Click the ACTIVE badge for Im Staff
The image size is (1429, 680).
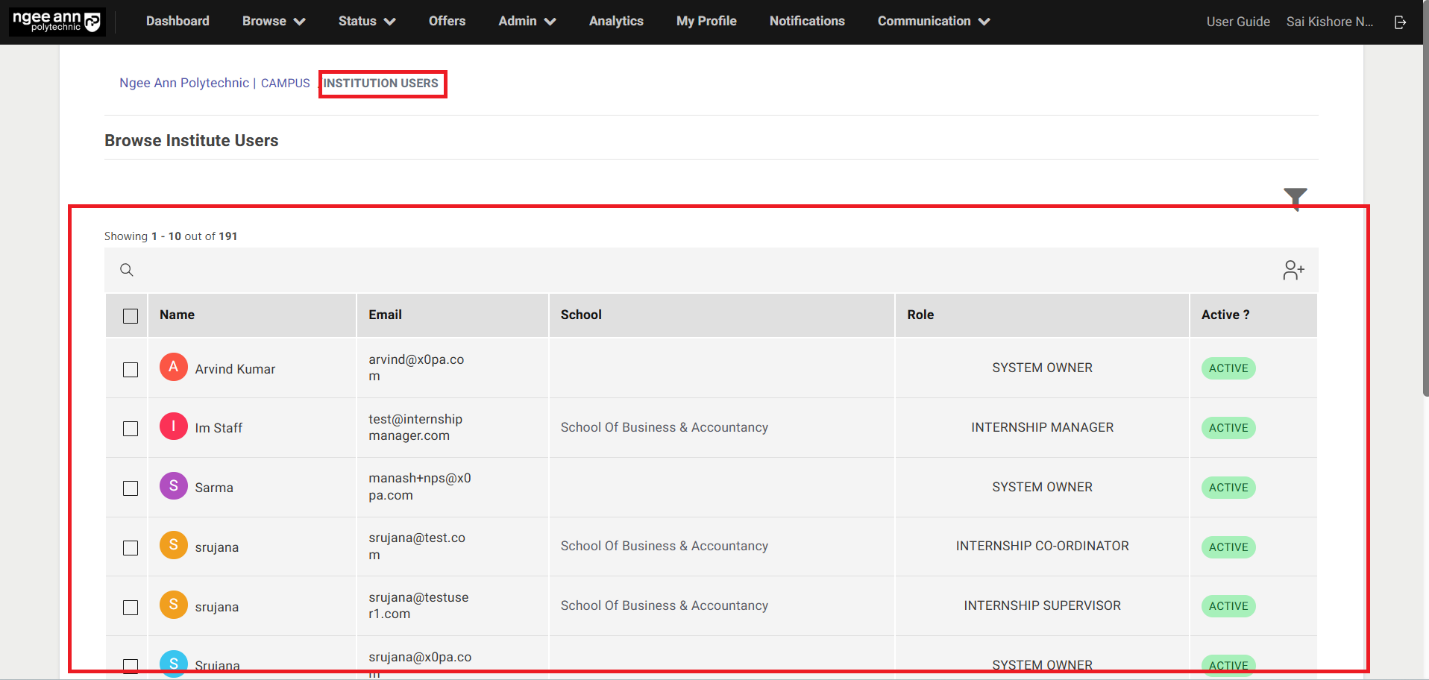pyautogui.click(x=1228, y=428)
